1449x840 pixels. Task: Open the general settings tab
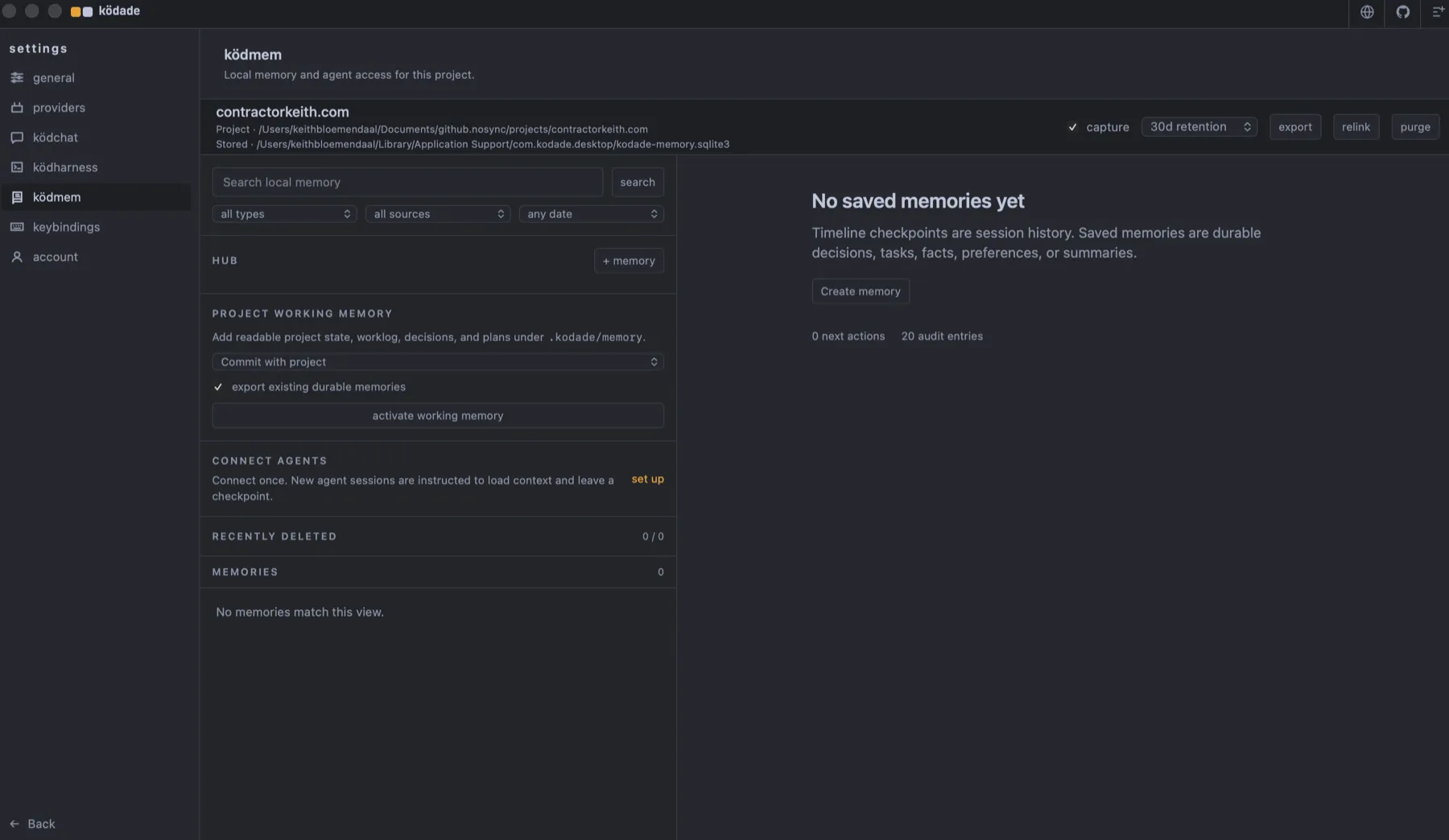pyautogui.click(x=96, y=78)
